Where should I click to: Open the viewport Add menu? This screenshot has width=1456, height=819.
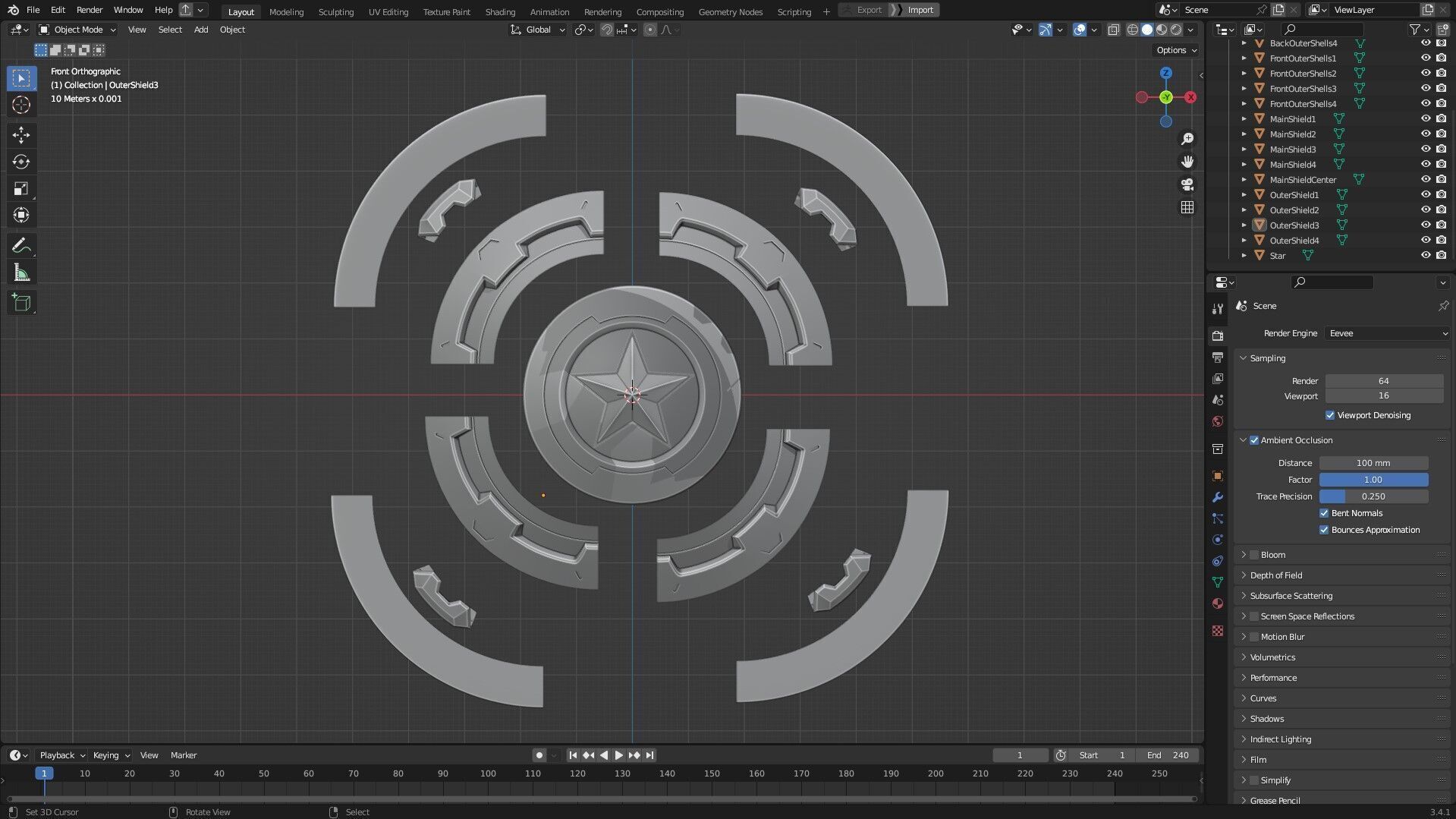click(201, 30)
